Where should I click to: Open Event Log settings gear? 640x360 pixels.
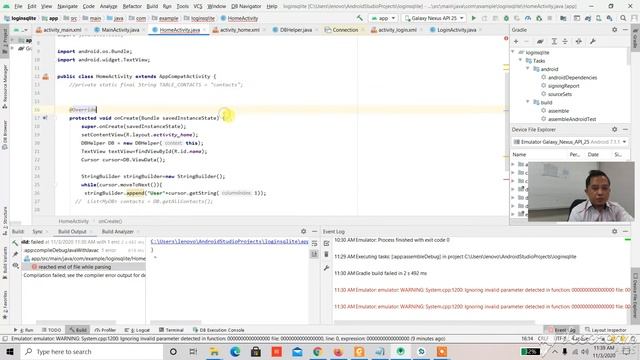614,231
